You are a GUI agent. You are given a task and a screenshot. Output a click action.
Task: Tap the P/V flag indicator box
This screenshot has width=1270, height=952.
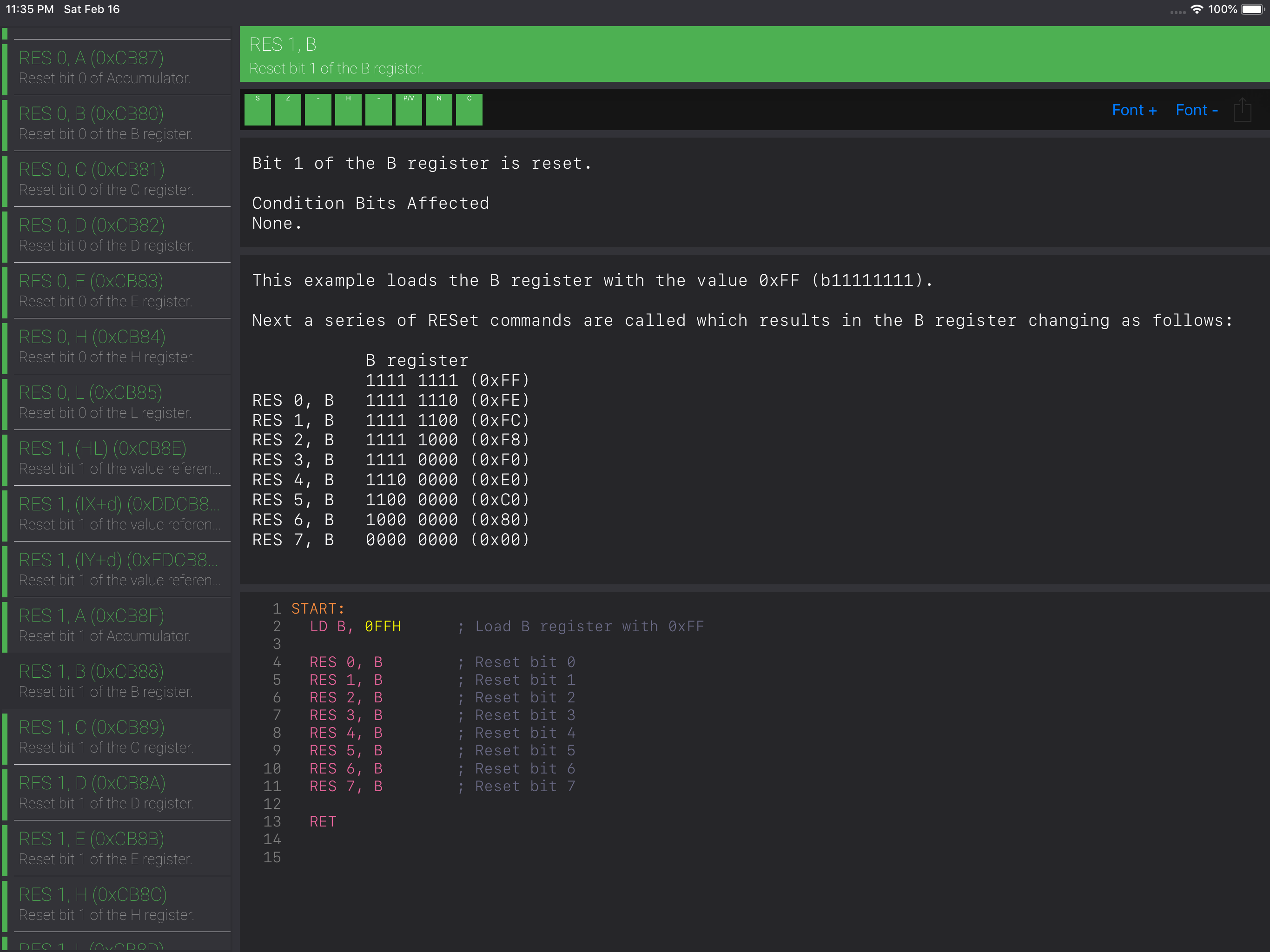pos(408,109)
